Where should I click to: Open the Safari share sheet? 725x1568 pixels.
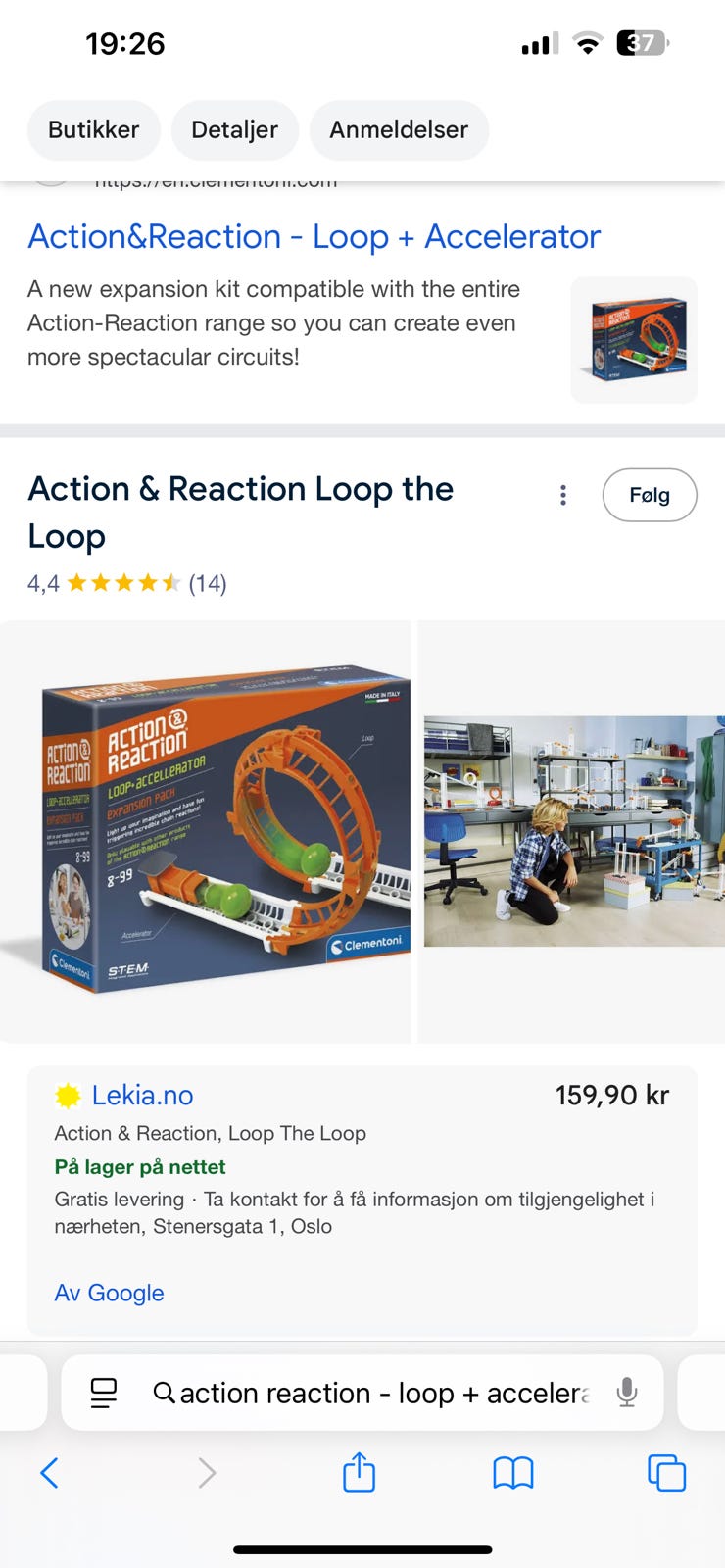point(359,1472)
